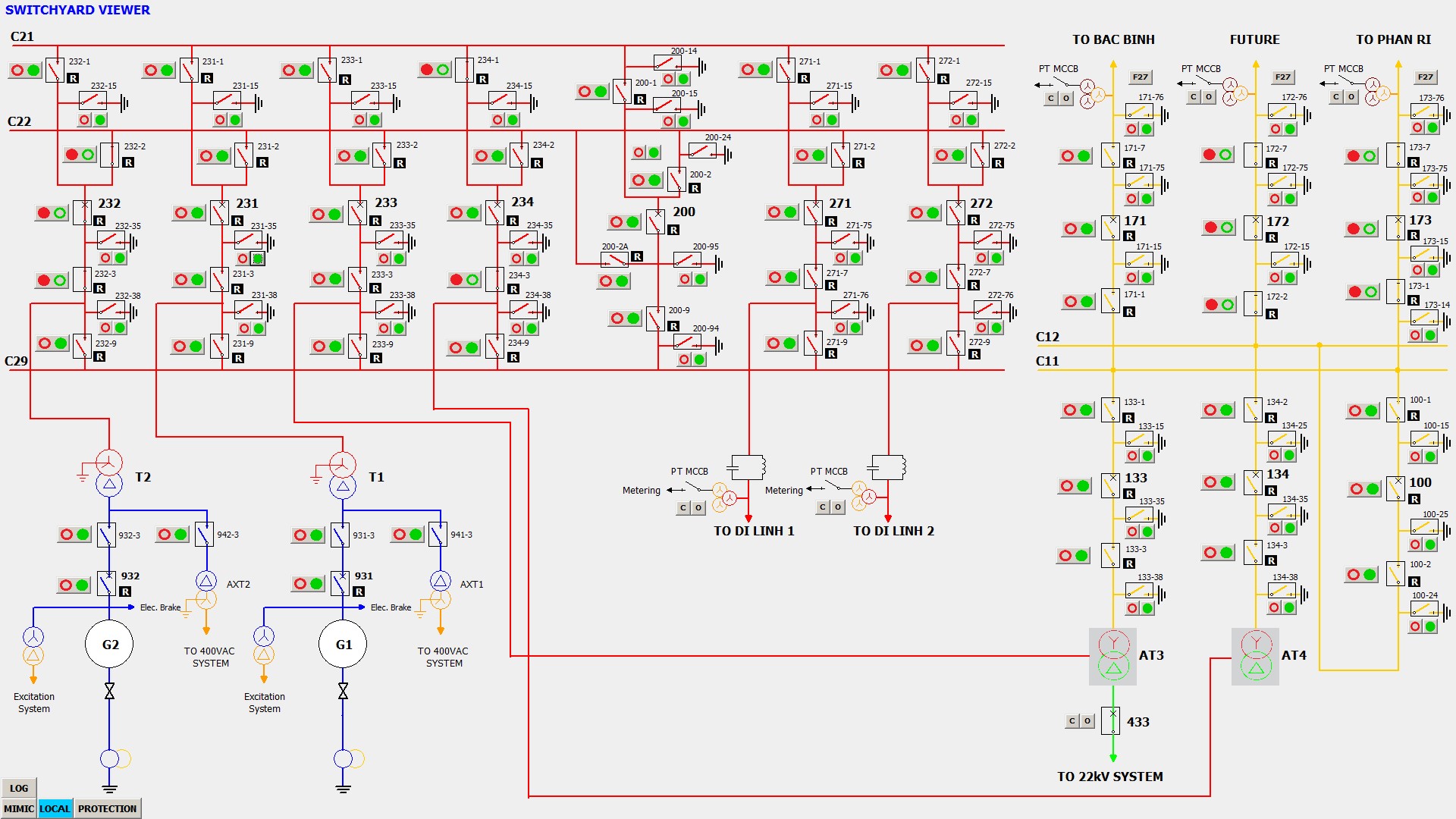The width and height of the screenshot is (1456, 819).
Task: Select disconnector 271-1 symbol
Action: (786, 71)
